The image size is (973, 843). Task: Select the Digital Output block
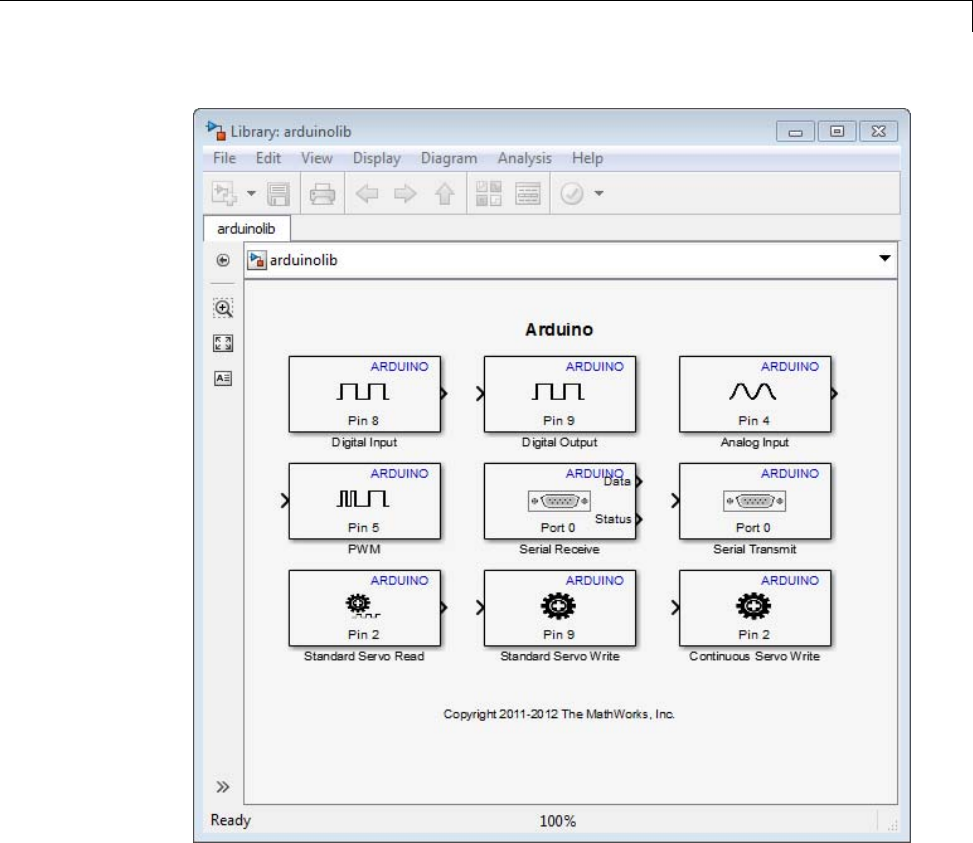[559, 394]
